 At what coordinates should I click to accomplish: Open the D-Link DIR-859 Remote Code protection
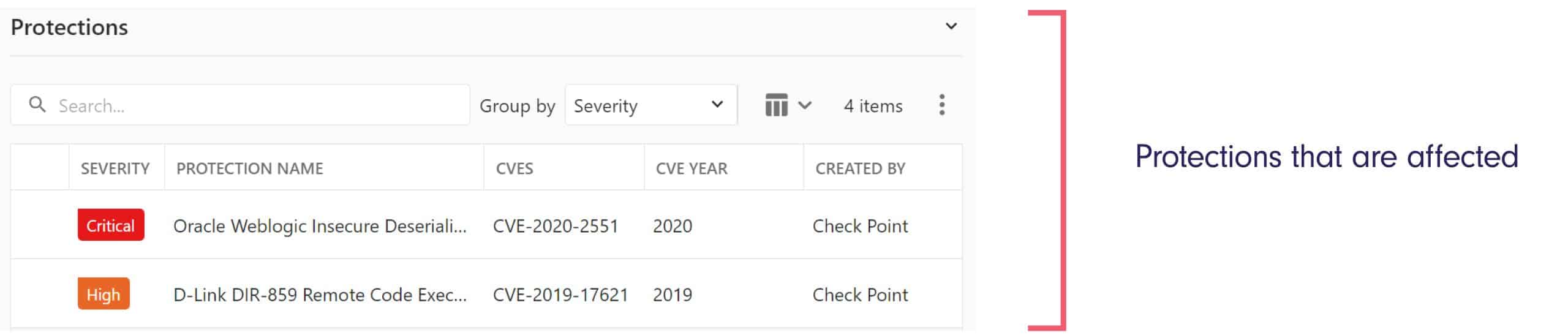click(320, 295)
